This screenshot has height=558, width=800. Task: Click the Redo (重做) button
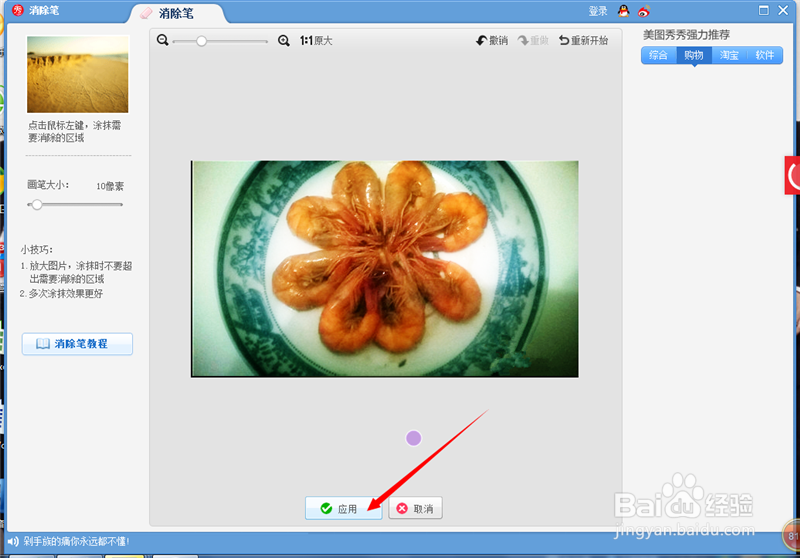coord(533,40)
